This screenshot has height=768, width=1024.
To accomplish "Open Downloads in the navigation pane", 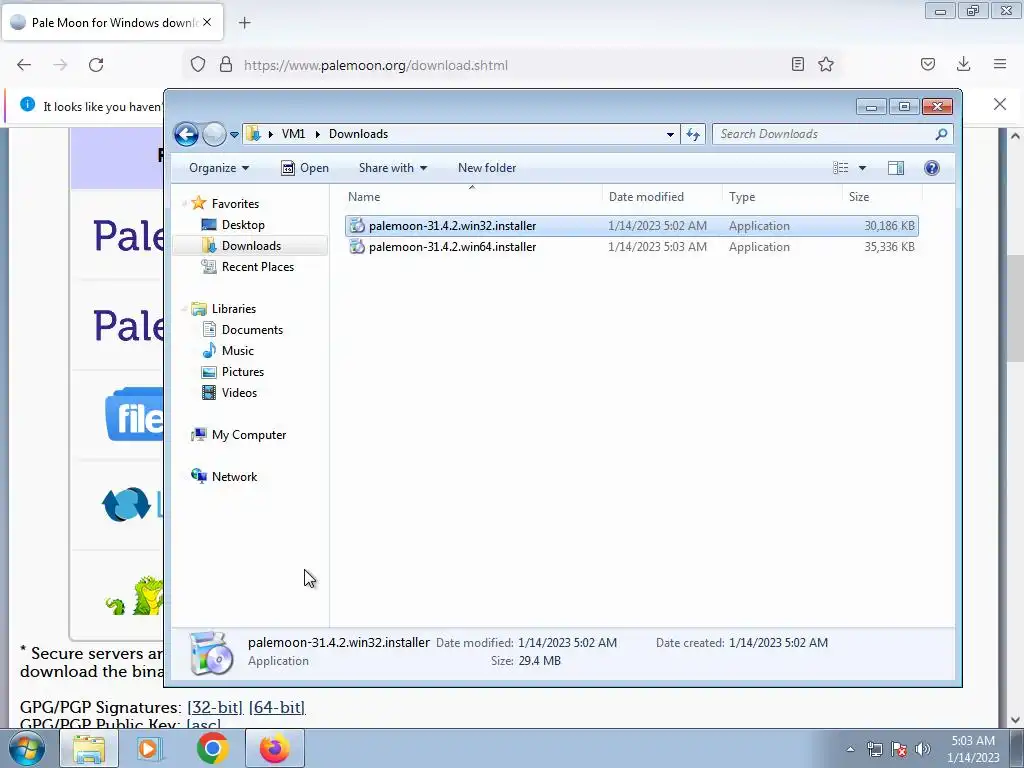I will point(251,246).
